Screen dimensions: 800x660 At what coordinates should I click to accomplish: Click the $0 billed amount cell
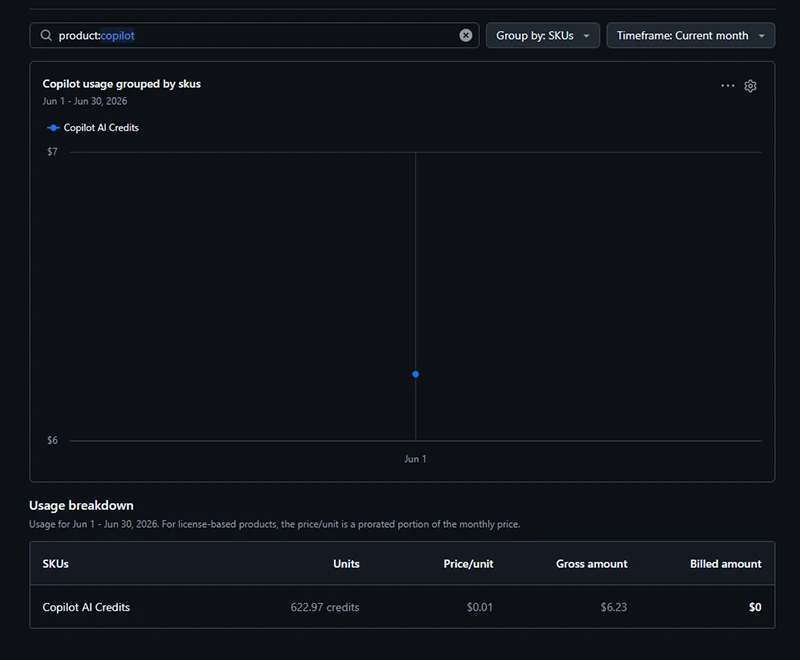point(755,607)
